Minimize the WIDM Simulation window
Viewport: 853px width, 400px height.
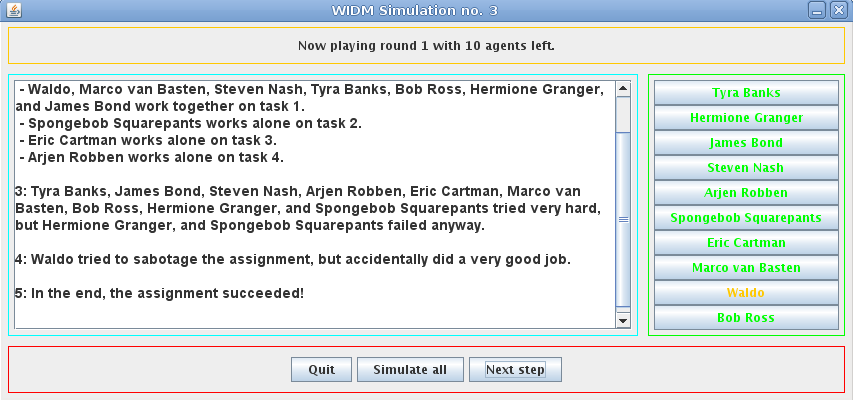[817, 10]
